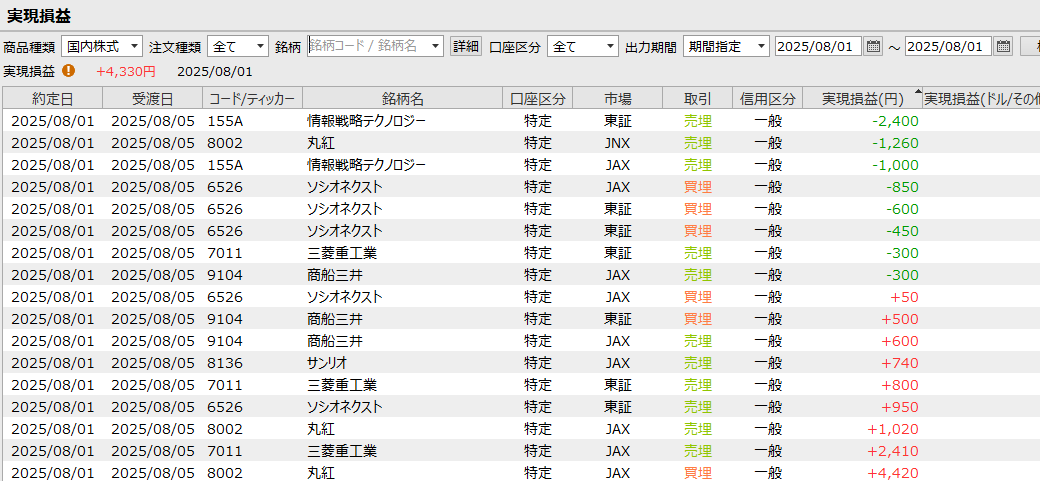Select 三菱重工業 row with +800

pyautogui.click(x=520, y=384)
